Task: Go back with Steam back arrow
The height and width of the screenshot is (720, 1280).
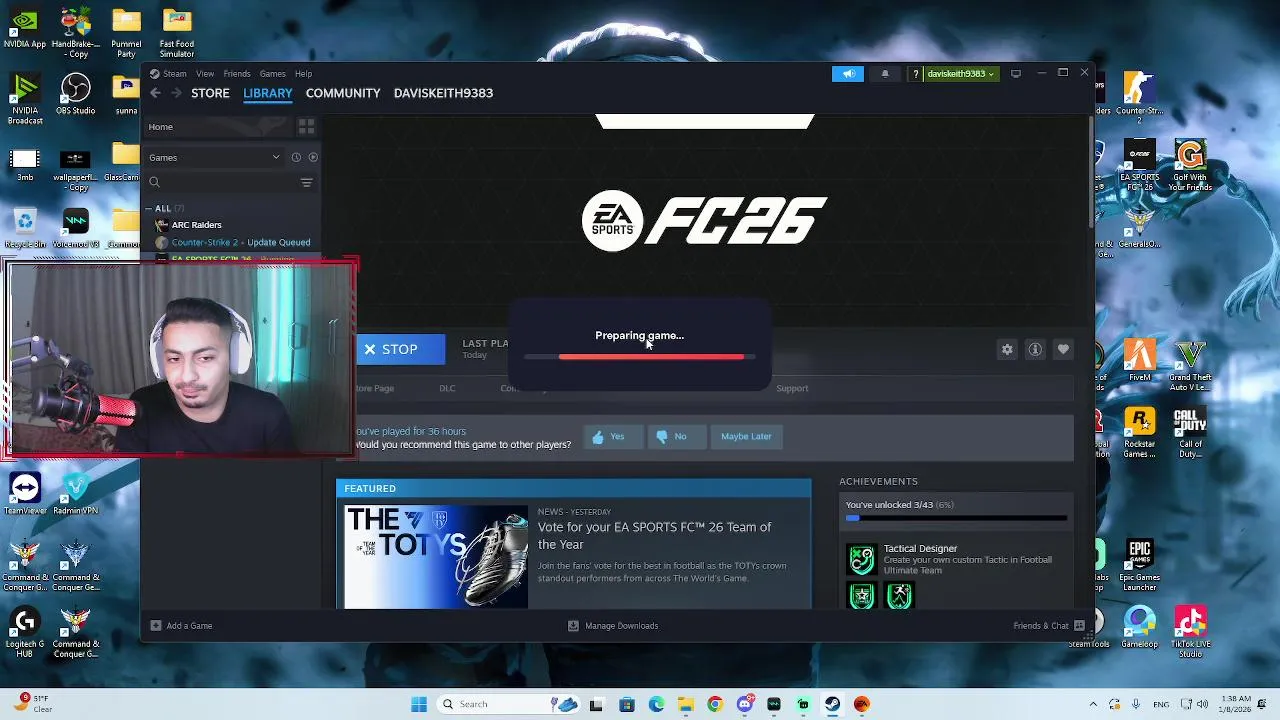Action: [155, 93]
